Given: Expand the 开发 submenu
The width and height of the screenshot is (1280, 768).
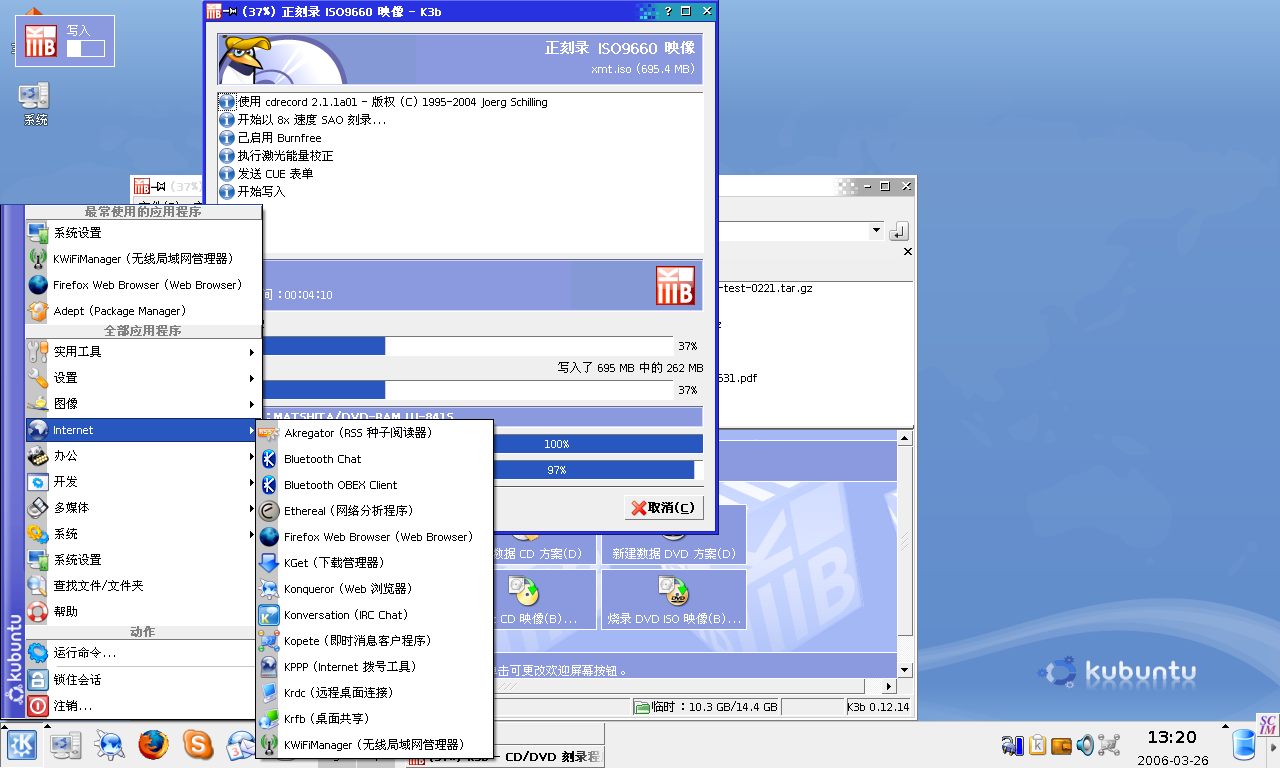Looking at the screenshot, I should (143, 482).
